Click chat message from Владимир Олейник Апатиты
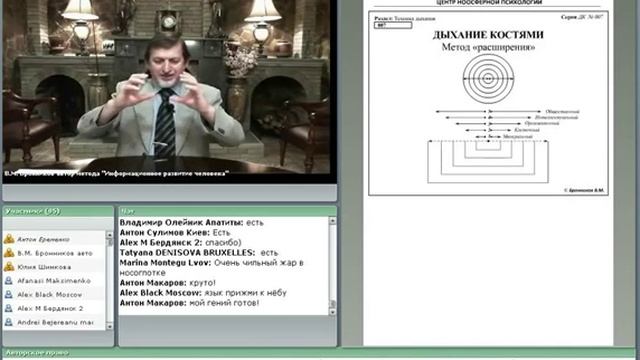 click(x=191, y=222)
